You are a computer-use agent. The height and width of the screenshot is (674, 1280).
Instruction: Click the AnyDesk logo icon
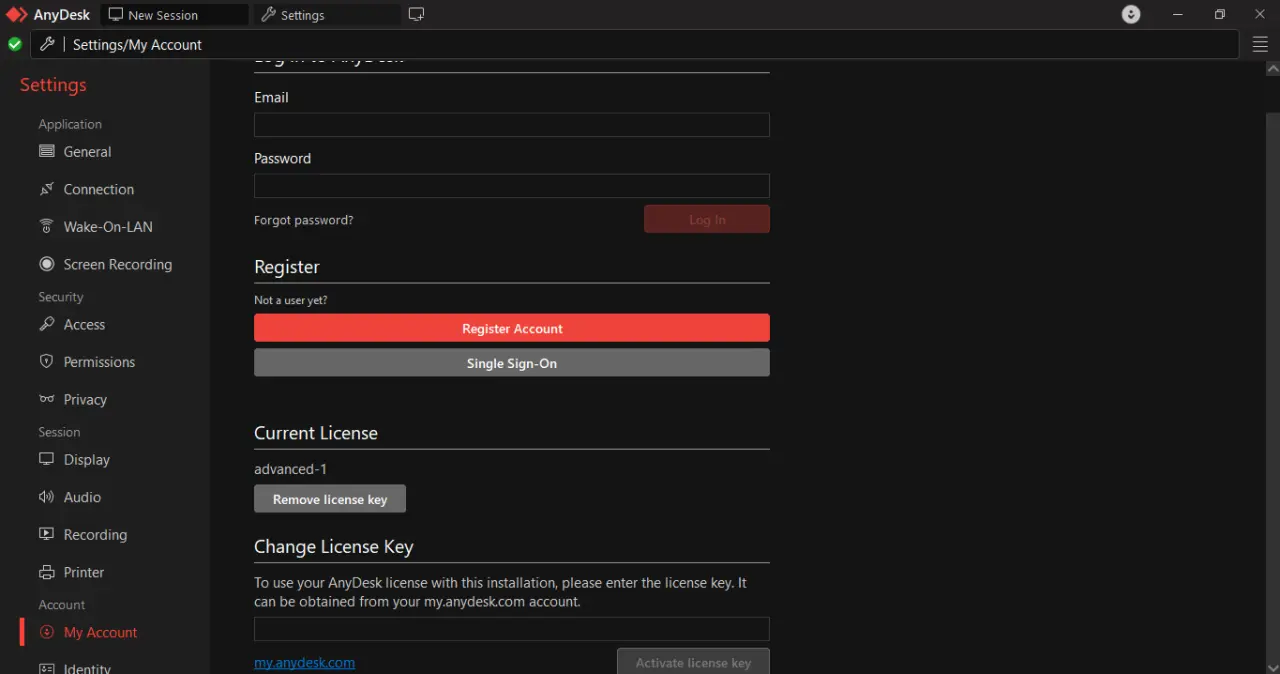[16, 15]
